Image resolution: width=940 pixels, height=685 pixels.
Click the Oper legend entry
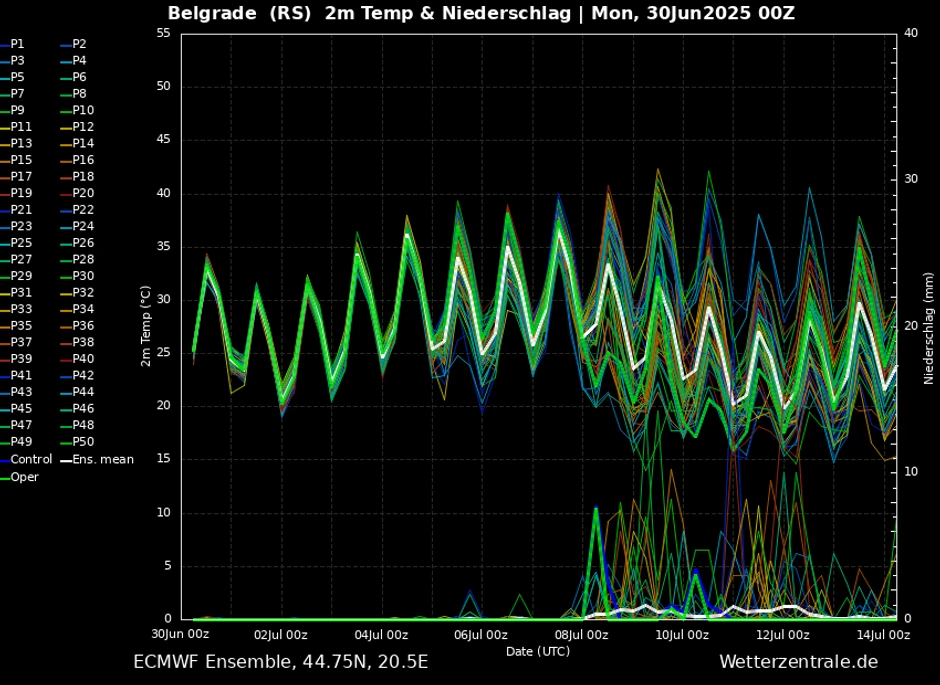(x=25, y=477)
